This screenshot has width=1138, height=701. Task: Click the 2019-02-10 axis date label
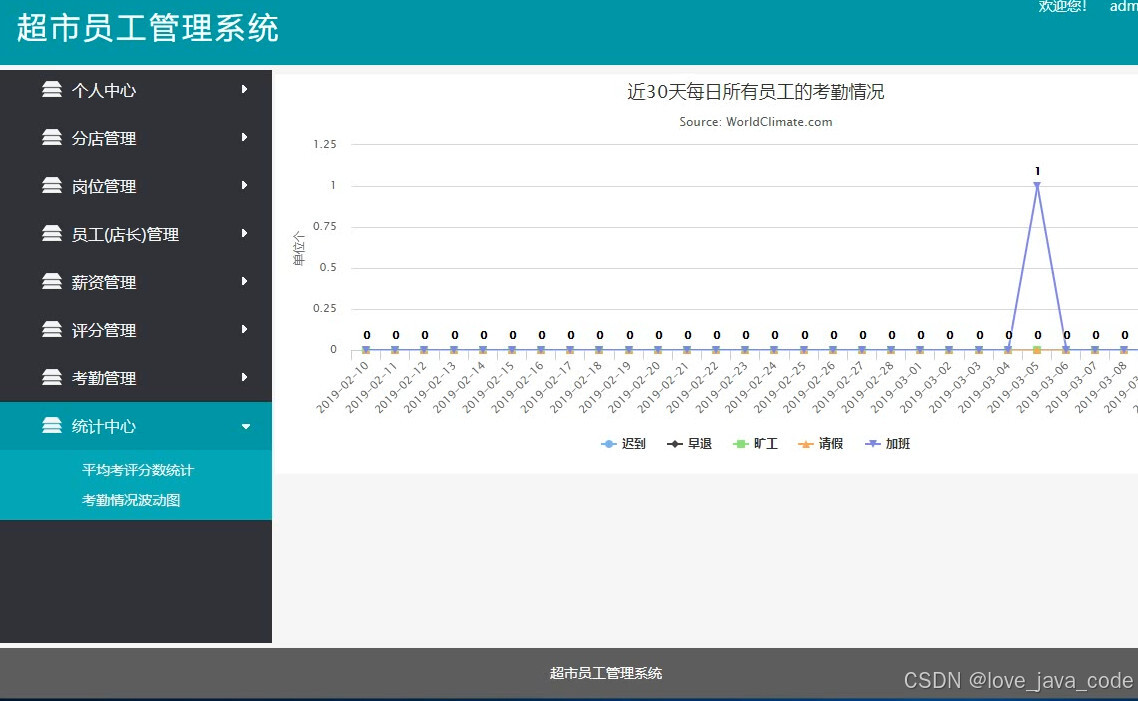(x=342, y=388)
